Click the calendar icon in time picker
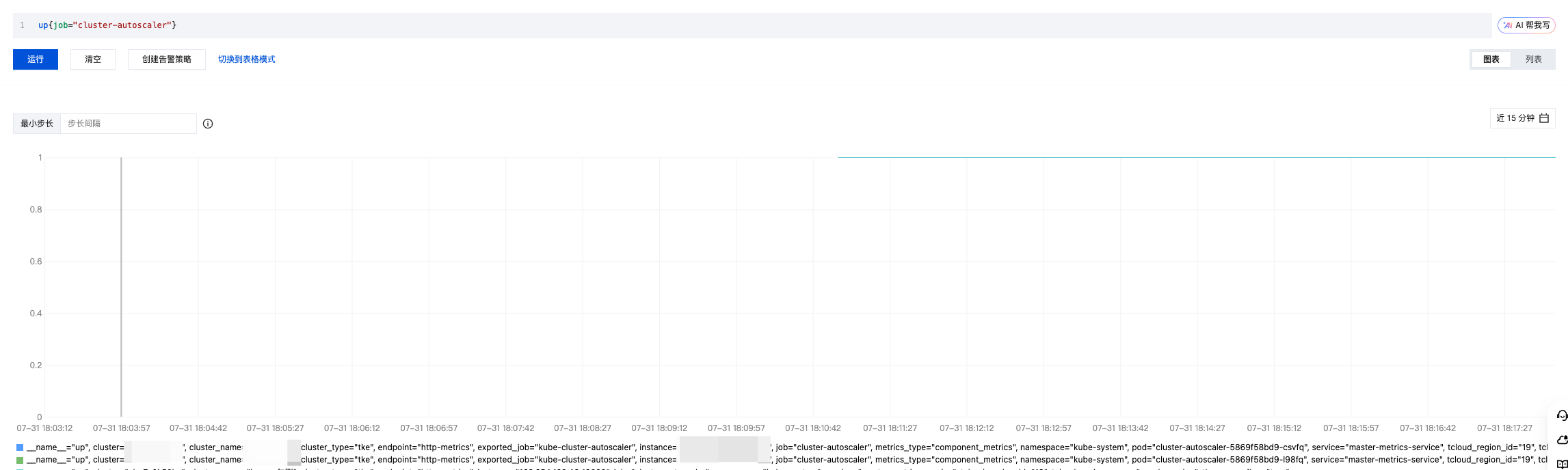The width and height of the screenshot is (1568, 470). click(1544, 118)
